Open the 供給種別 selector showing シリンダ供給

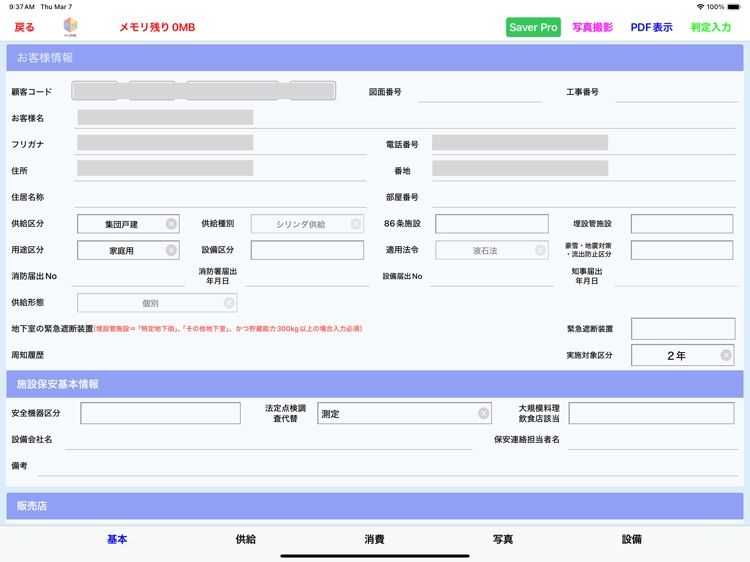pyautogui.click(x=307, y=224)
